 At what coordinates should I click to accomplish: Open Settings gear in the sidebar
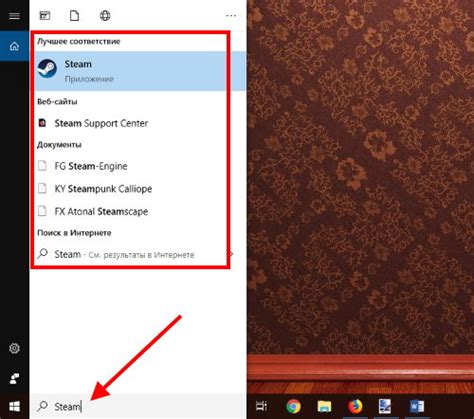coord(14,348)
